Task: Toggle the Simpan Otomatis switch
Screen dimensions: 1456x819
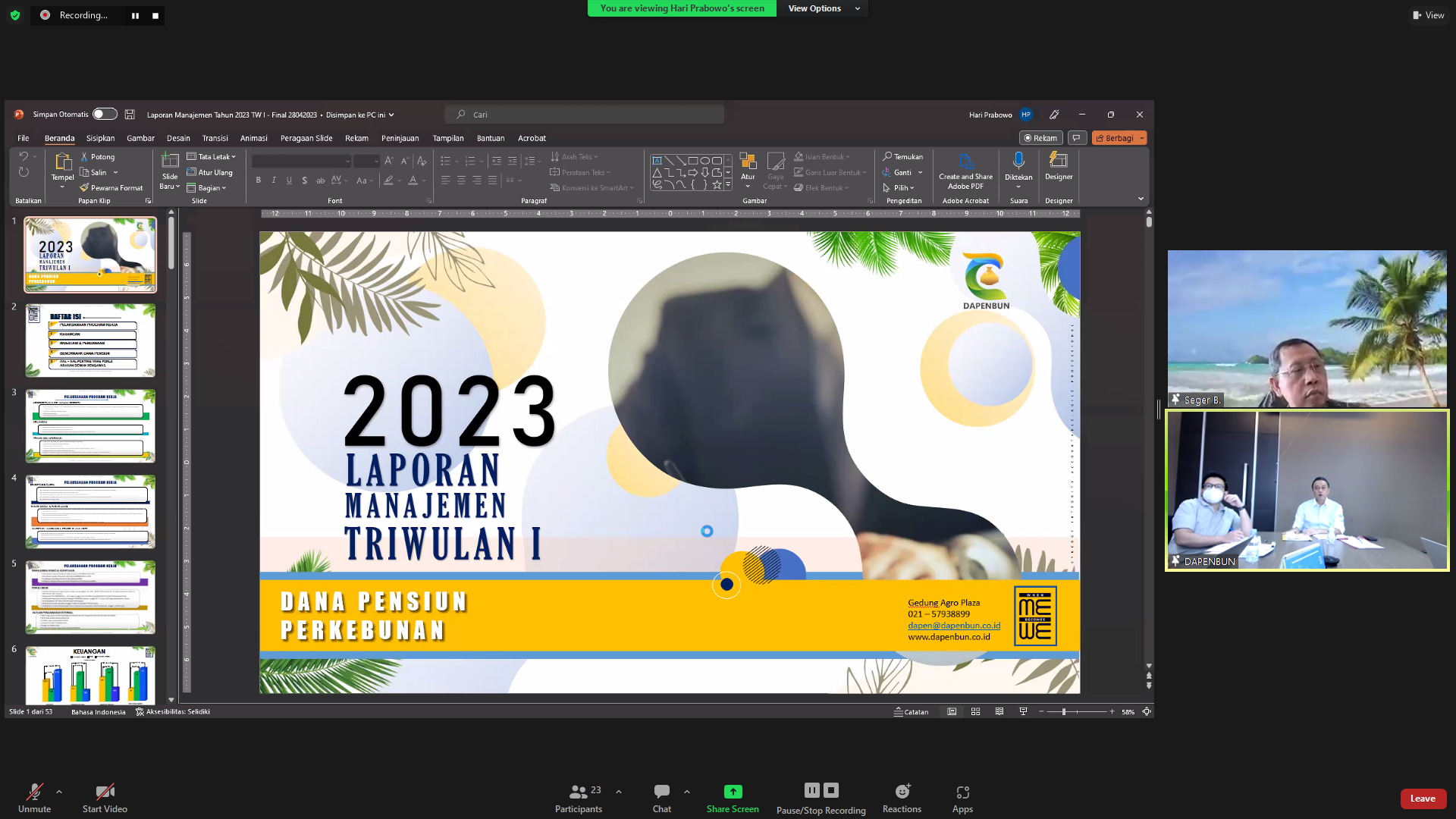Action: 105,115
